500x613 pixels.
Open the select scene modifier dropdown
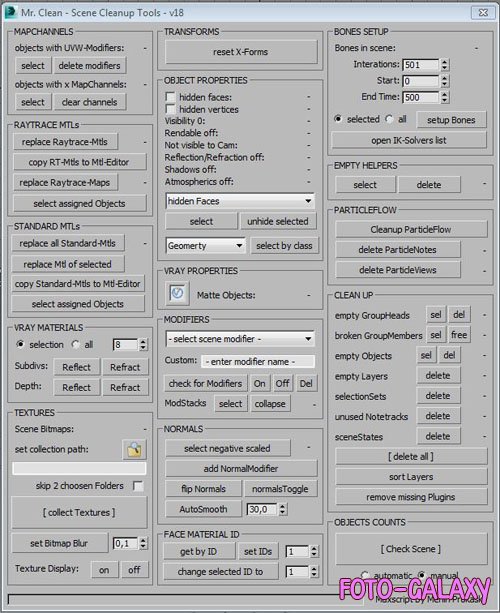[240, 339]
